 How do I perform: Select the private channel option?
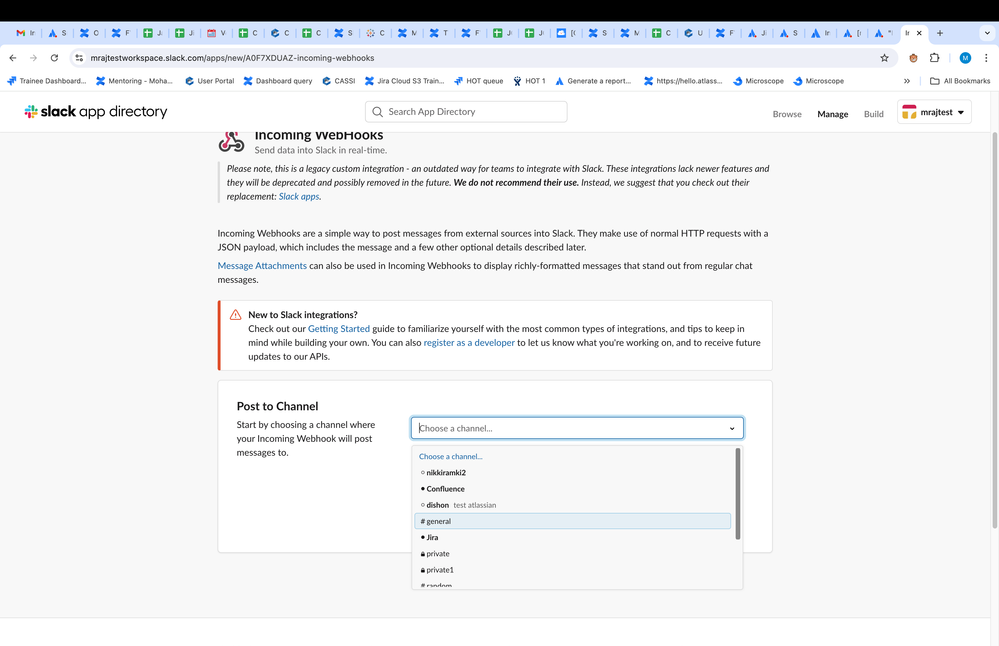(572, 554)
